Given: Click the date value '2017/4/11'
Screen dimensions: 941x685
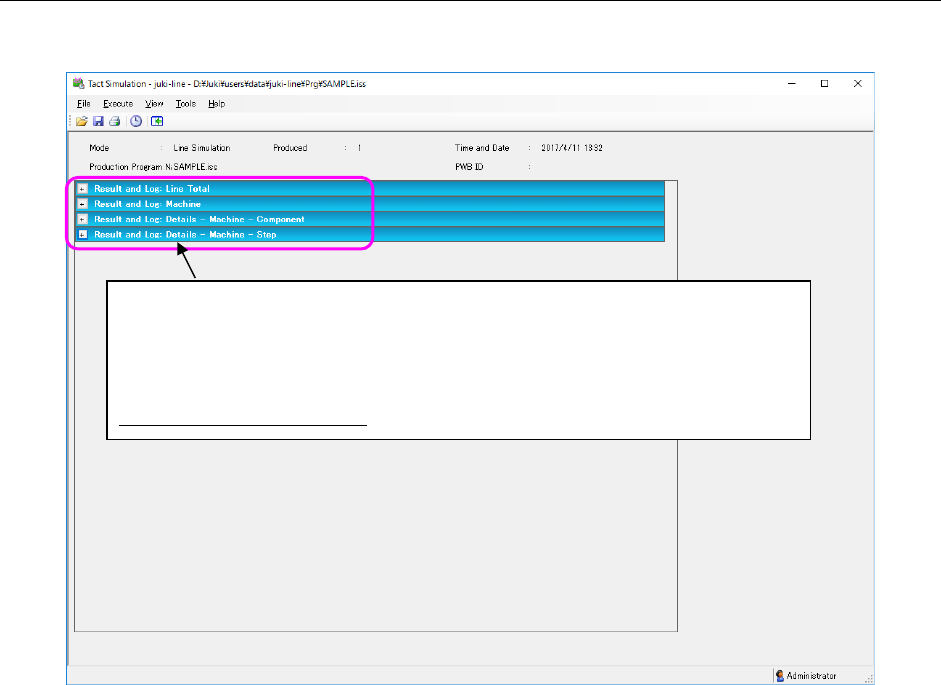Looking at the screenshot, I should [x=562, y=148].
